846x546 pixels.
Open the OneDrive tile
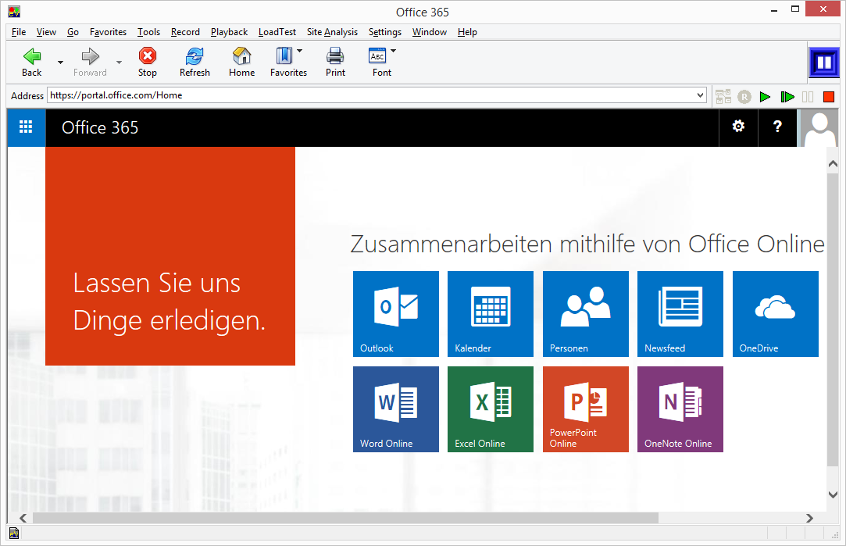click(x=776, y=314)
